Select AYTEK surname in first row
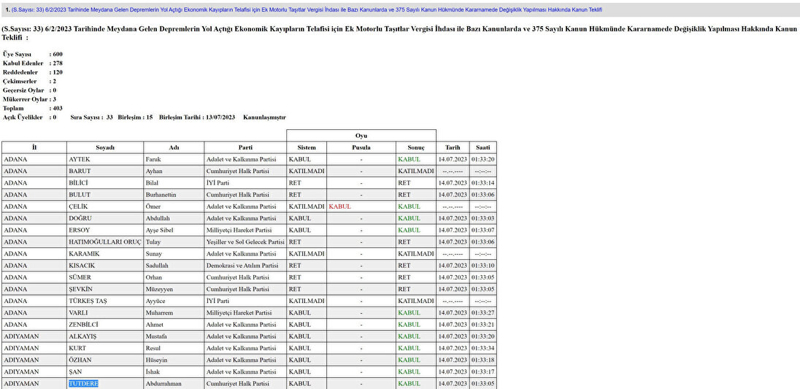This screenshot has height=389, width=800. click(x=80, y=159)
